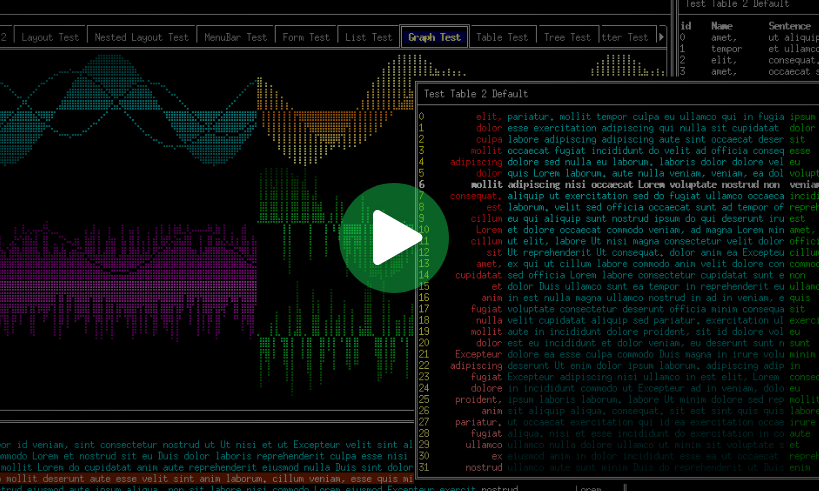Select the MenuBar Test tab
Image resolution: width=819 pixels, height=491 pixels.
235,37
